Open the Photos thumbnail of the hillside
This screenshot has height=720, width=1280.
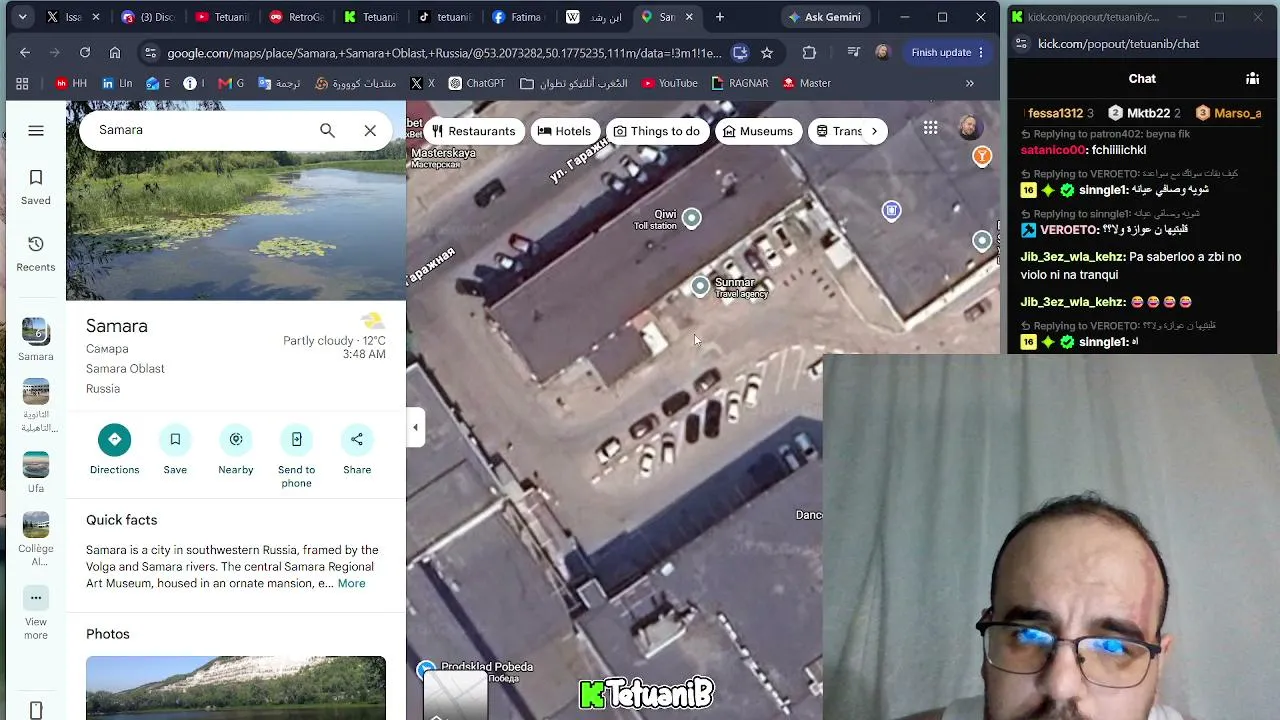point(236,688)
